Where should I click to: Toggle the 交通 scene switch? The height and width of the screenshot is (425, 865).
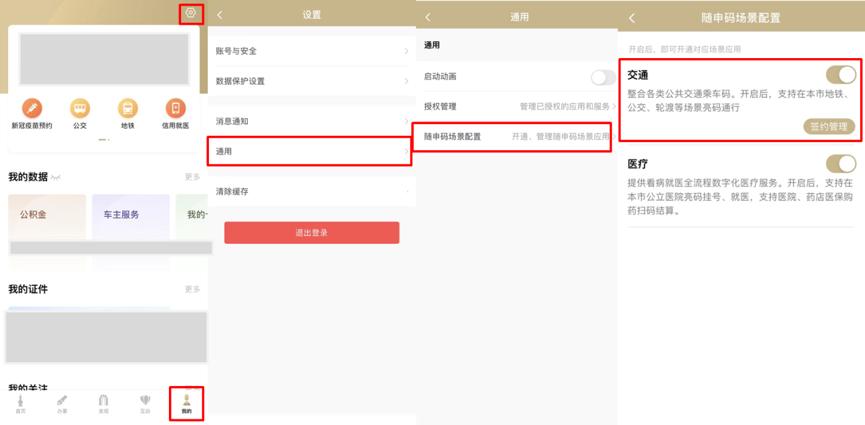(x=841, y=74)
